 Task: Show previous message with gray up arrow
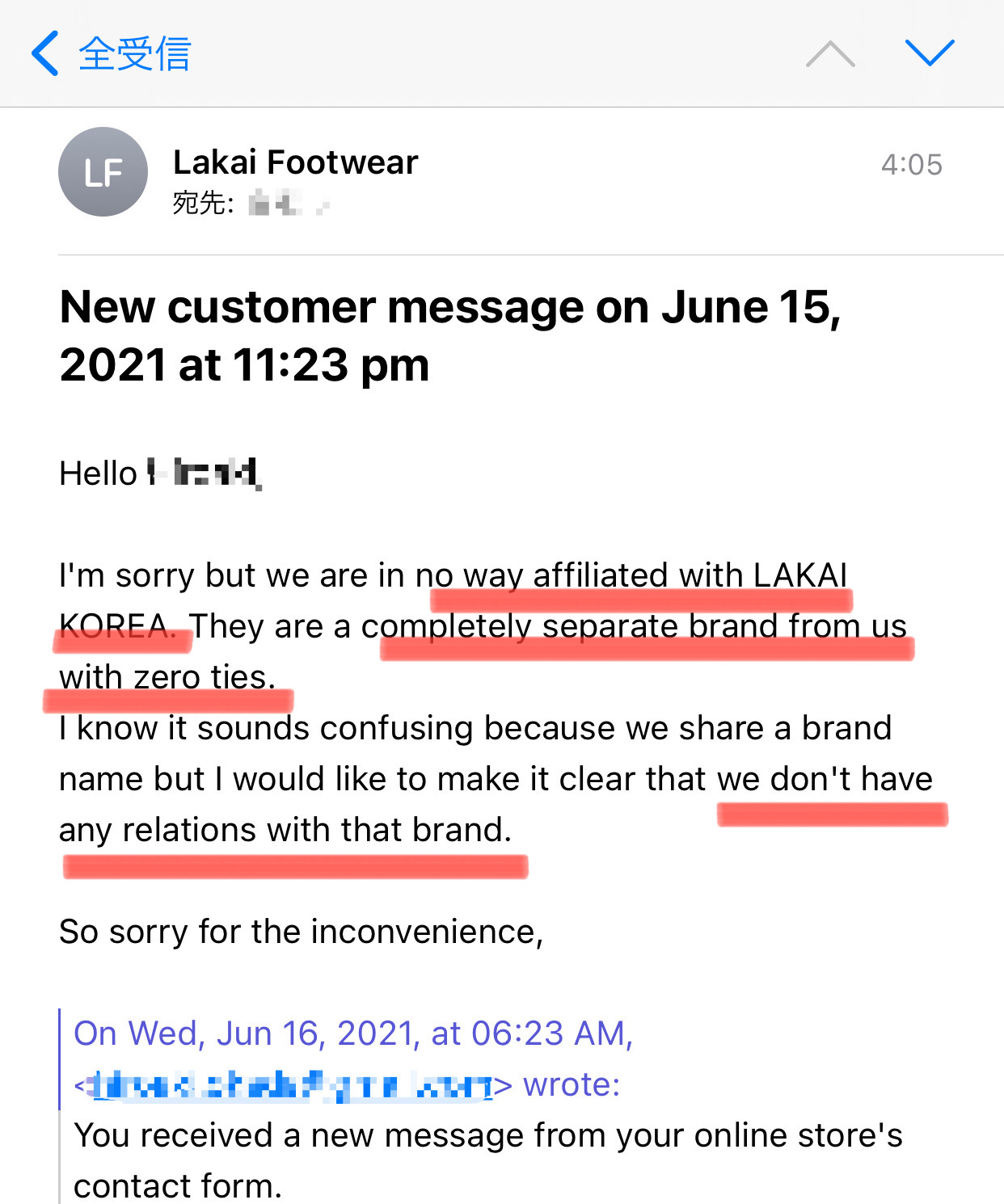[x=830, y=54]
